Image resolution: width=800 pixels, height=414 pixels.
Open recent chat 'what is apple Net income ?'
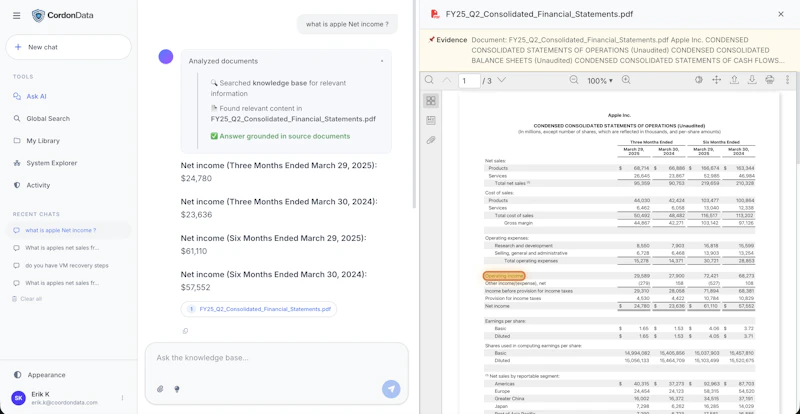coord(68,230)
